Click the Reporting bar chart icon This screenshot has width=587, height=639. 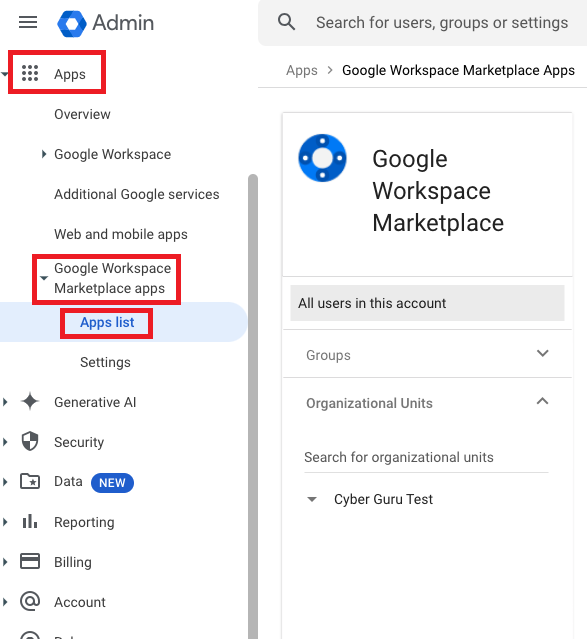(x=30, y=521)
